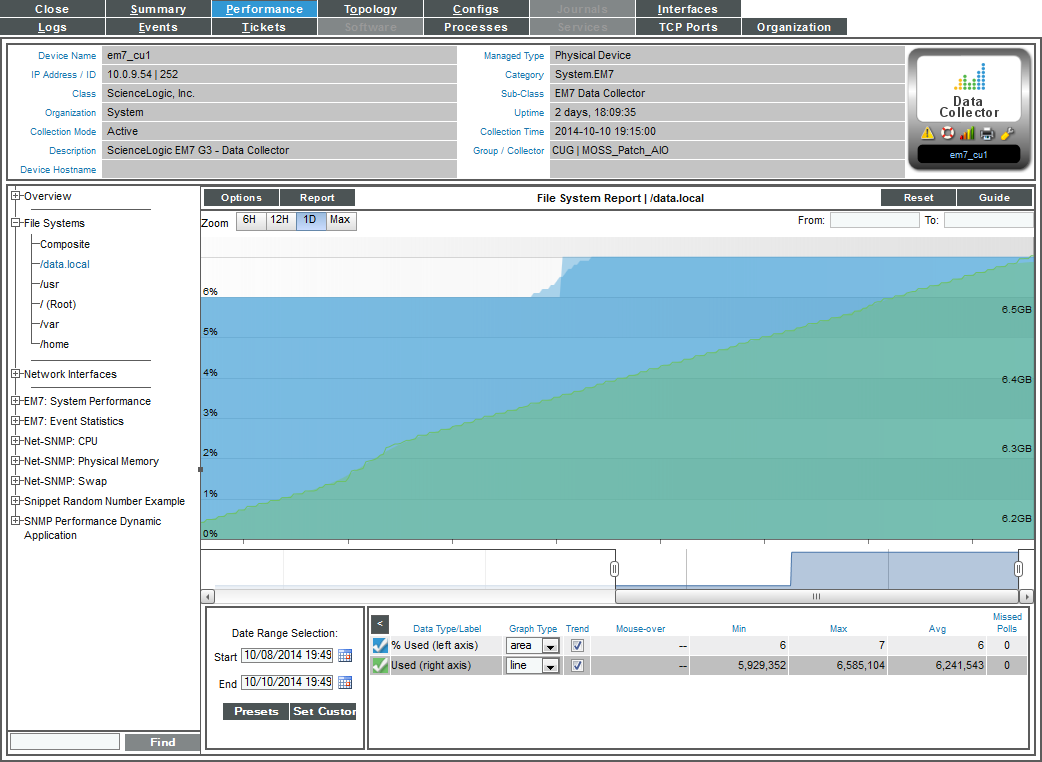The width and height of the screenshot is (1042, 762).
Task: Select the 6H zoom option
Action: coord(251,221)
